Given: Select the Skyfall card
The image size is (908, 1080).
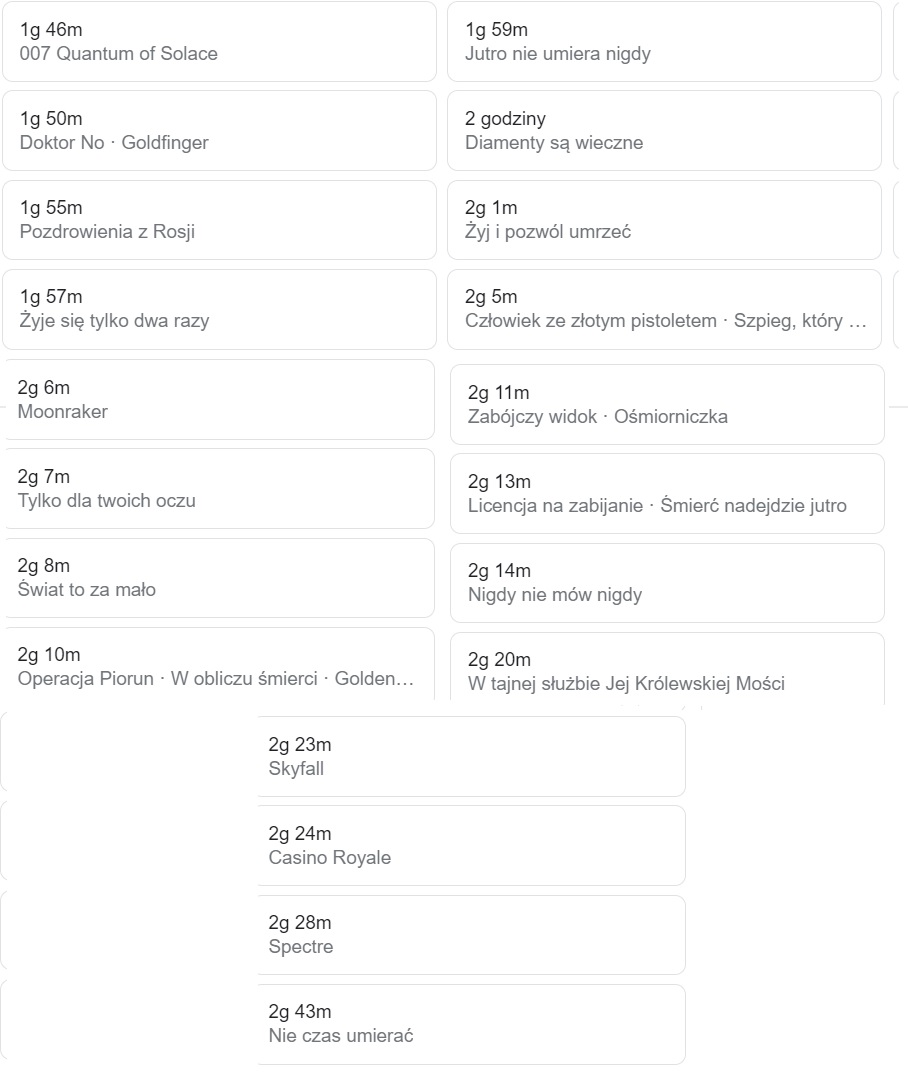Looking at the screenshot, I should coord(471,756).
